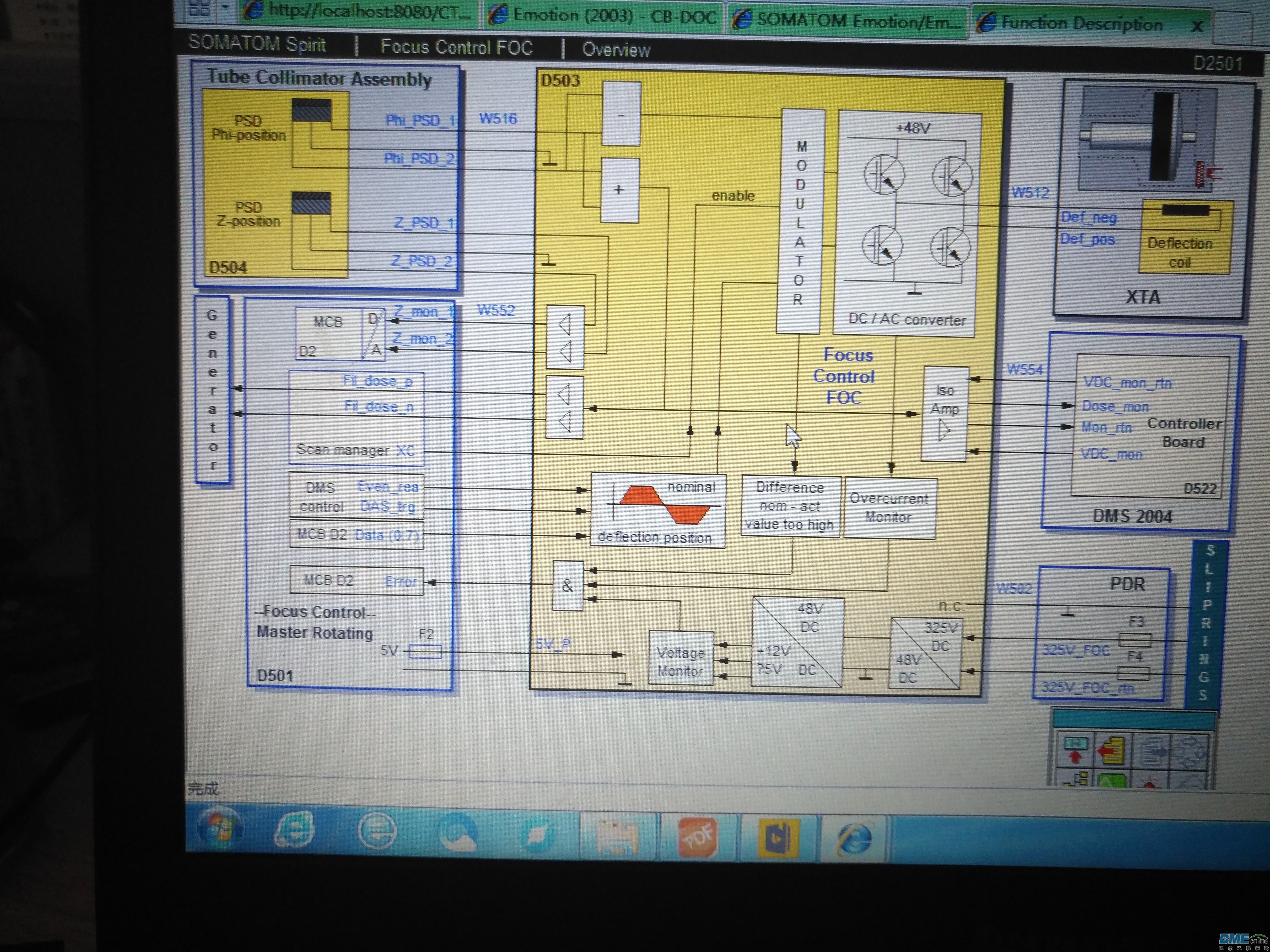Open the Emotion (2003) - CB-DOC tab
This screenshot has height=952, width=1270.
coord(604,15)
